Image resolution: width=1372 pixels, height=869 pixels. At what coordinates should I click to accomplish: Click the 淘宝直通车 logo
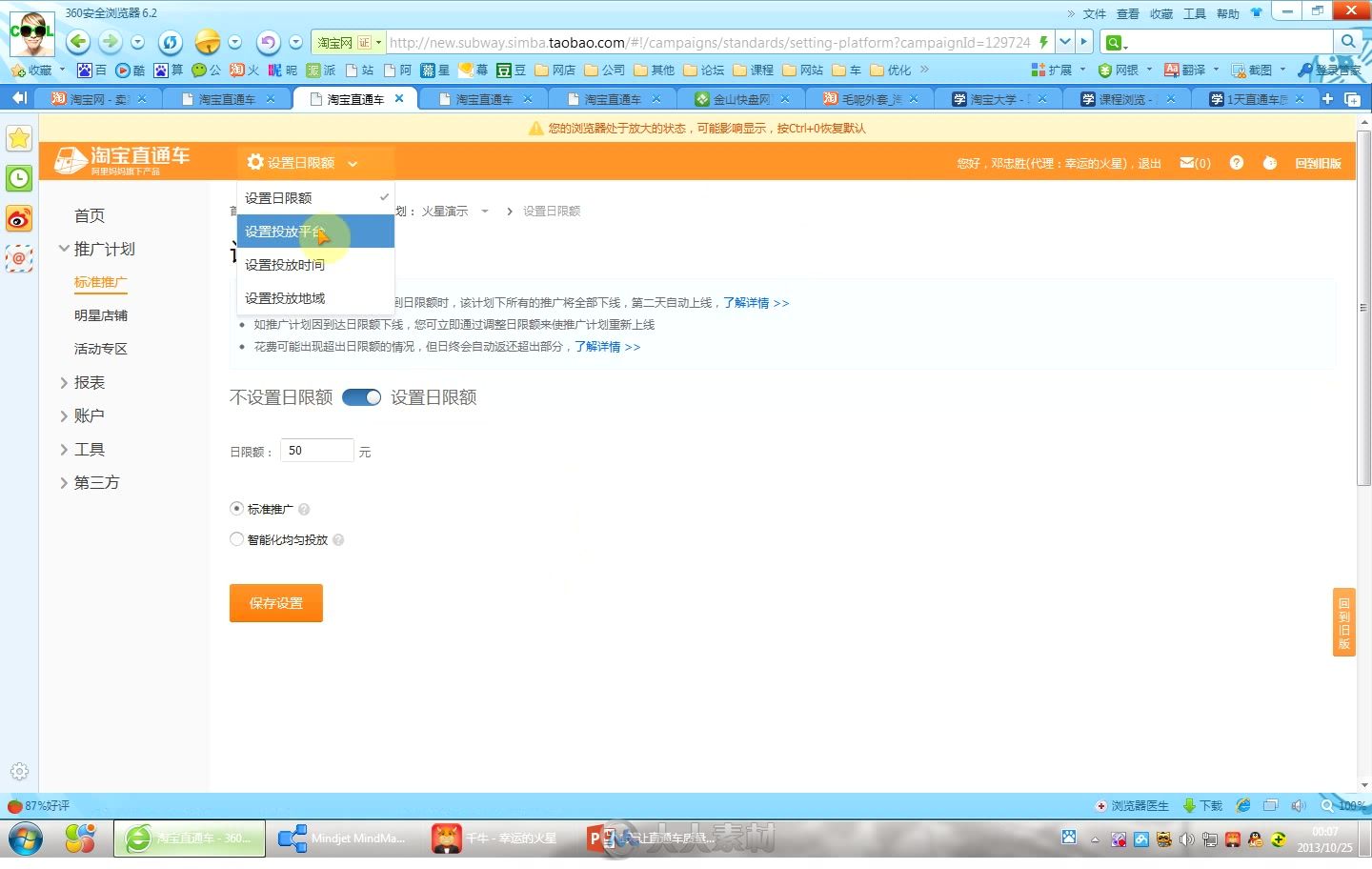coord(122,160)
